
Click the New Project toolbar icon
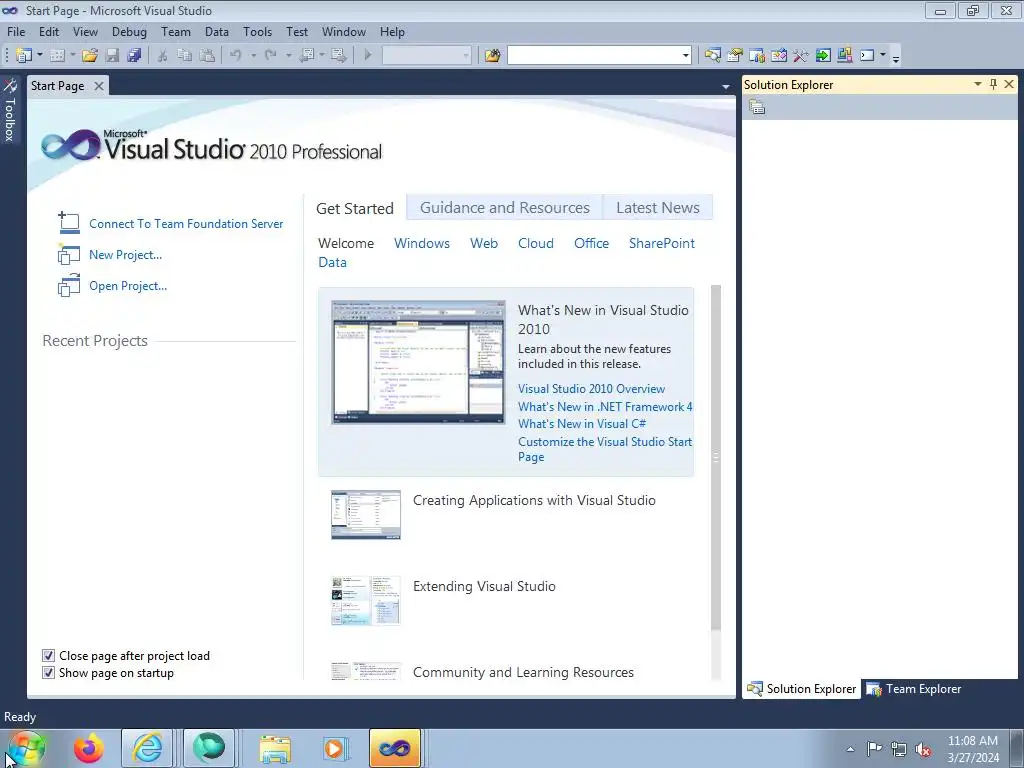(x=24, y=56)
